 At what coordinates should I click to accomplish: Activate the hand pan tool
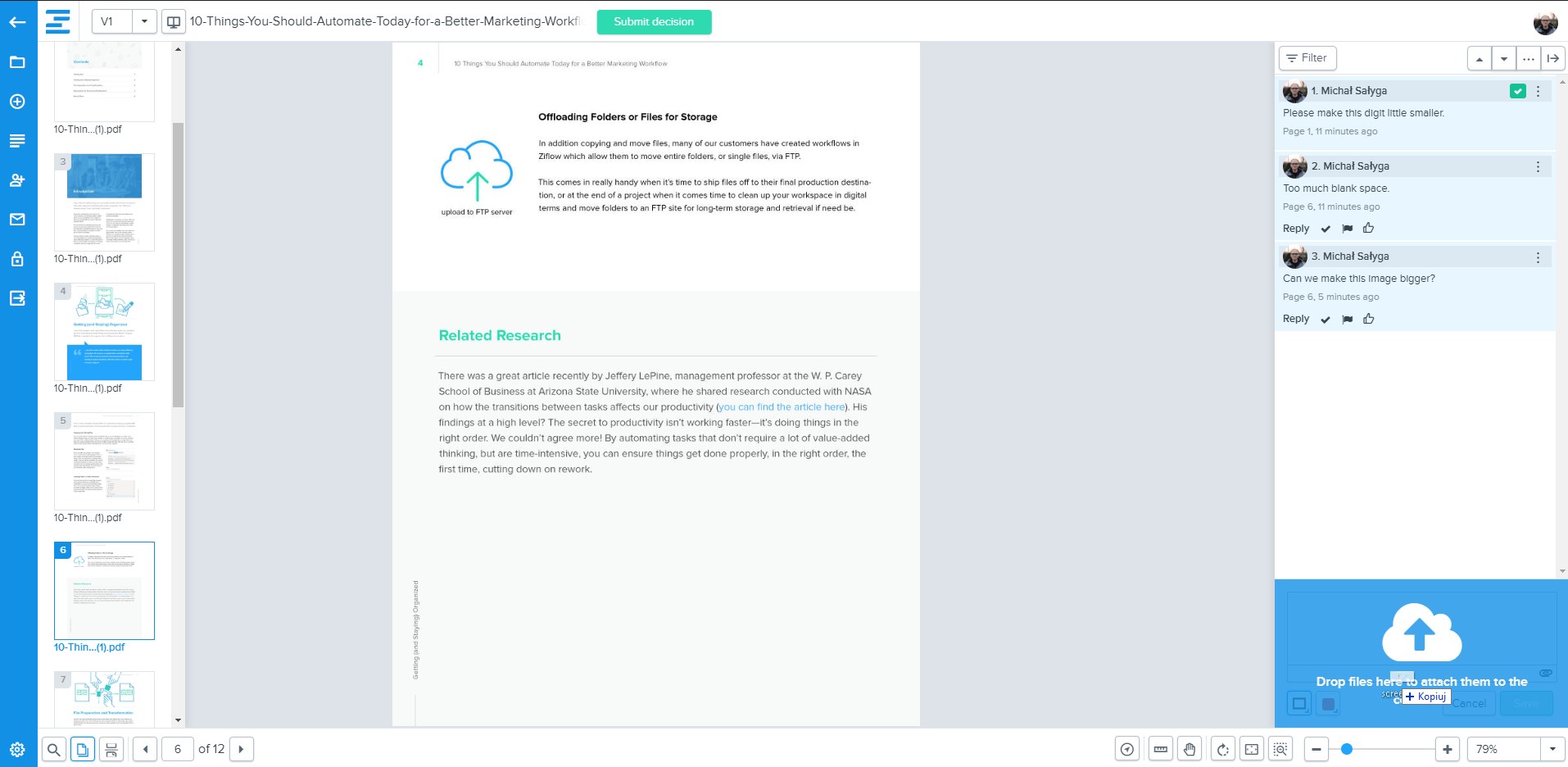click(1190, 749)
